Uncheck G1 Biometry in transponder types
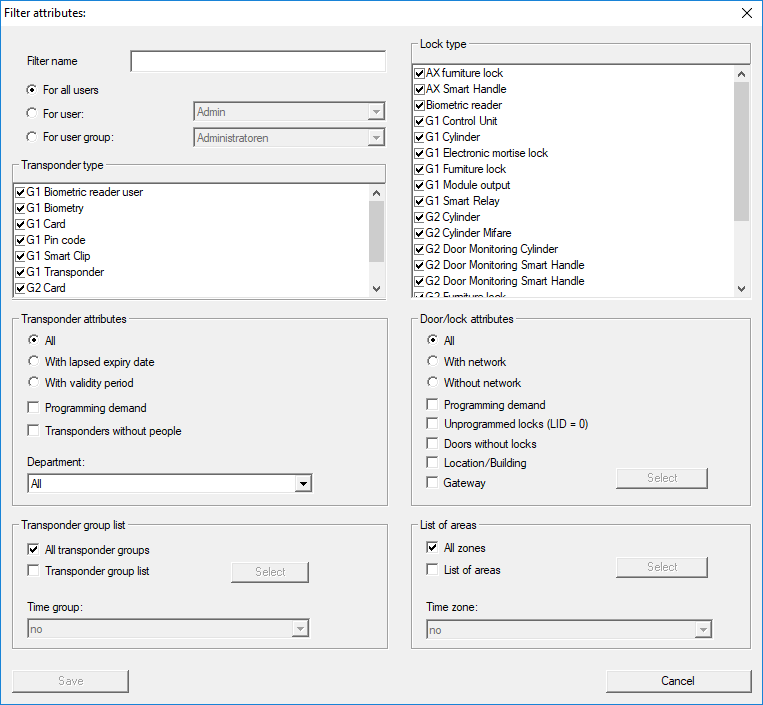Image resolution: width=763 pixels, height=705 pixels. point(20,208)
